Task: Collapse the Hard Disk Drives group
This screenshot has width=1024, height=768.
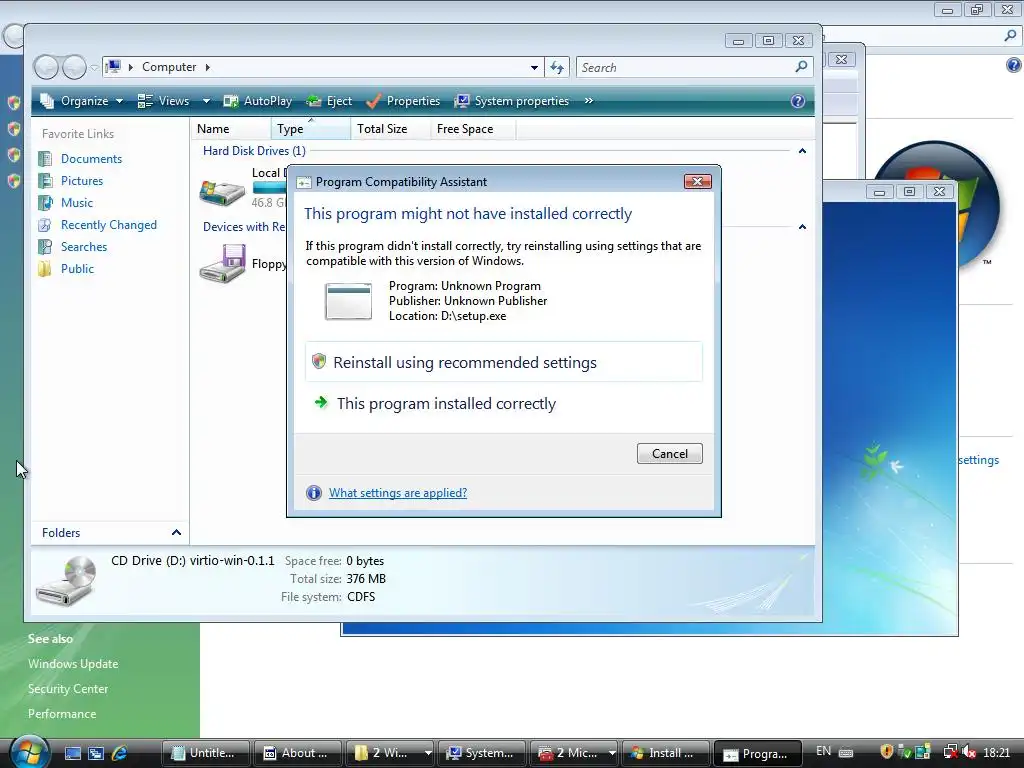Action: click(x=802, y=151)
